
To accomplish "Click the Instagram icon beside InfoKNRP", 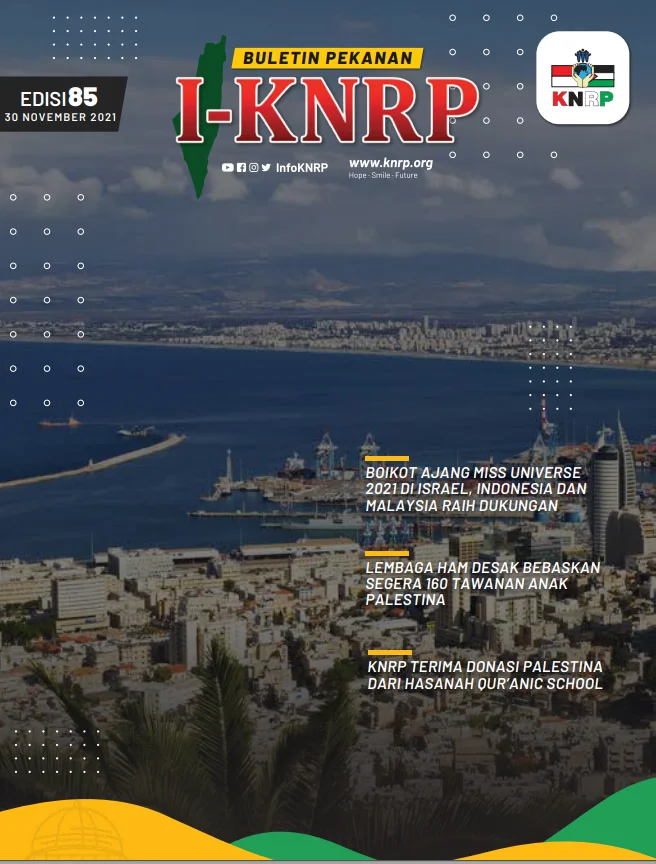I will [x=253, y=168].
